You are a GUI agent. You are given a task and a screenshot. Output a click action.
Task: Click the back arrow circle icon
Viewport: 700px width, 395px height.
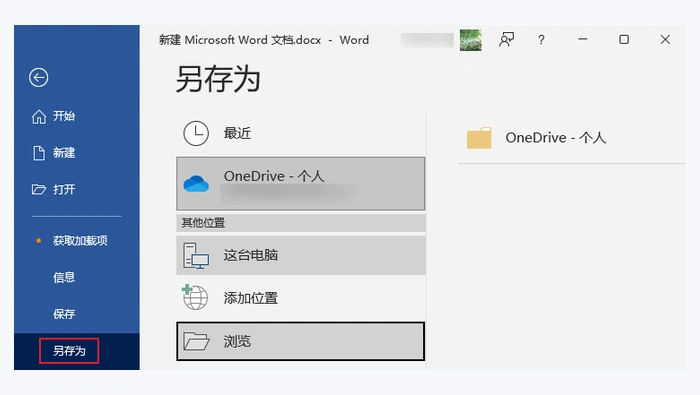39,78
